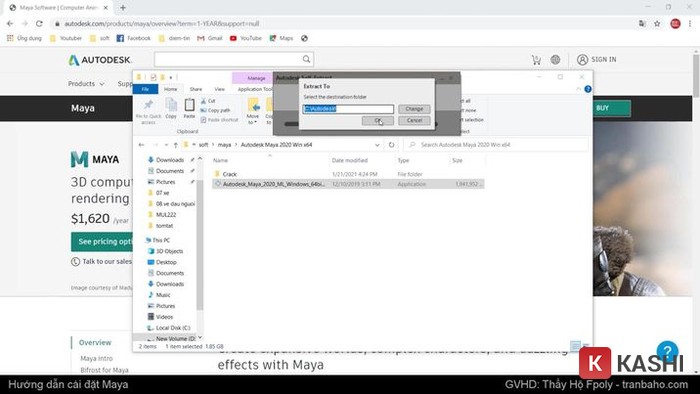Switch to View tab in Explorer ribbon
The width and height of the screenshot is (700, 394).
(x=219, y=89)
